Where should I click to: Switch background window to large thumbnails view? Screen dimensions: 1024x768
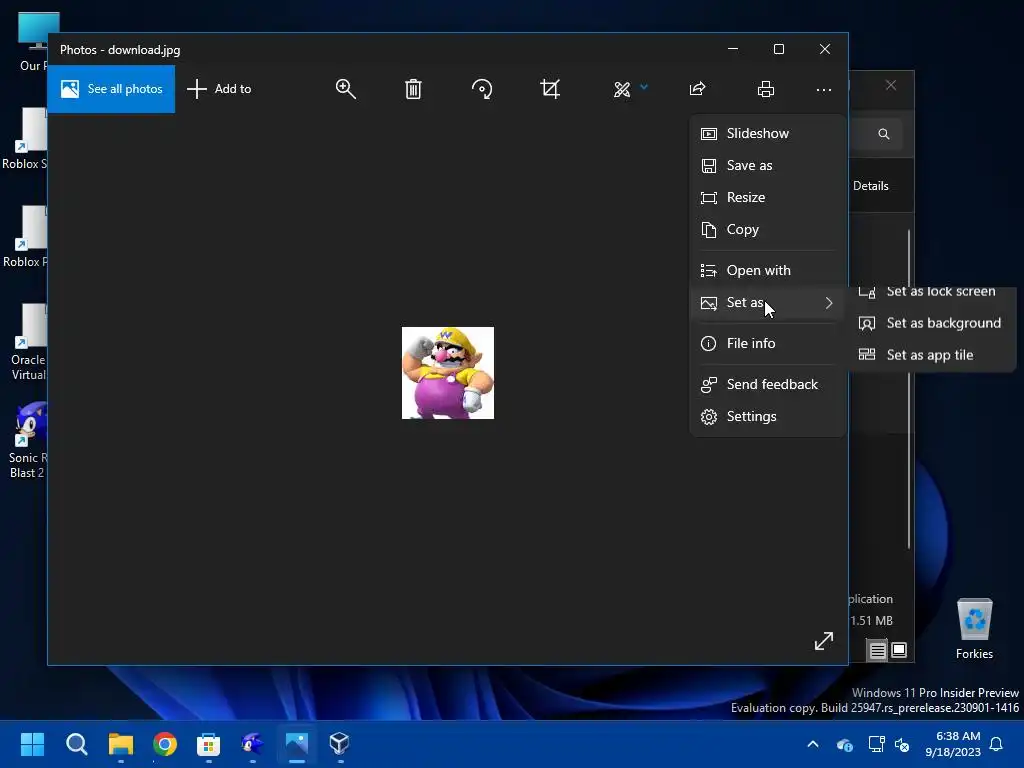tap(899, 650)
